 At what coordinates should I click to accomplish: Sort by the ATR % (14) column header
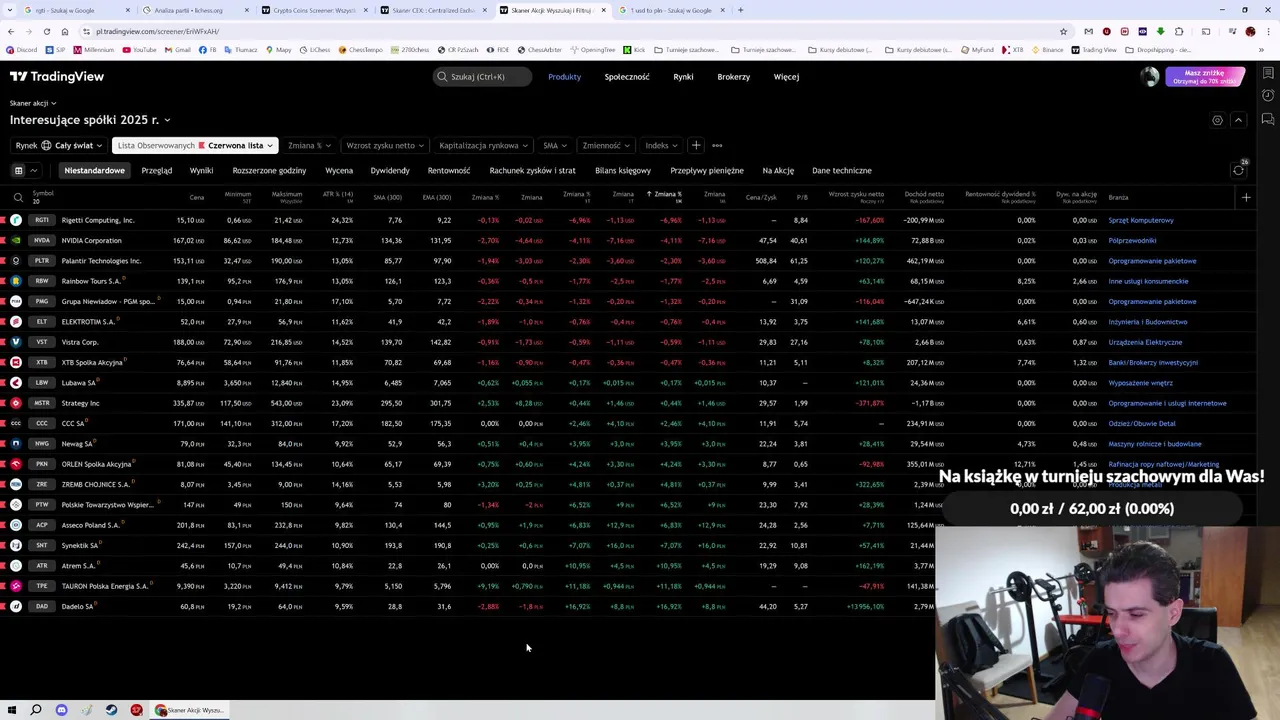[x=337, y=197]
